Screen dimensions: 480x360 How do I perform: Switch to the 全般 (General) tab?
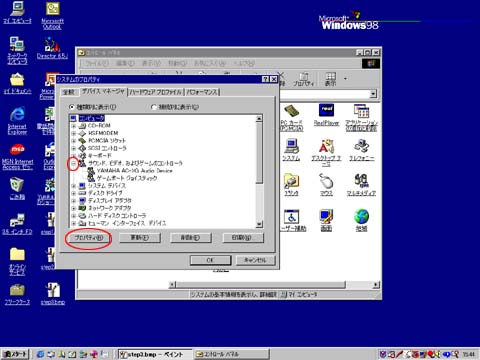tap(69, 92)
